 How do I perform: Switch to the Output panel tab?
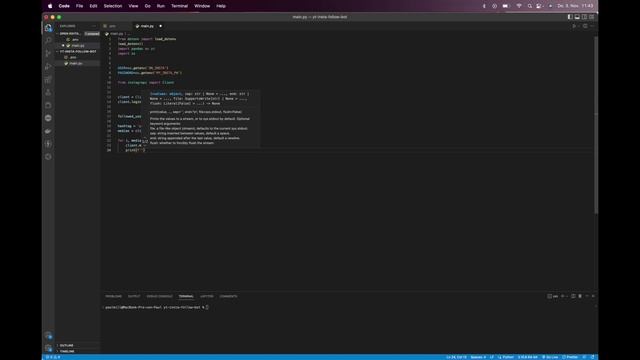click(x=134, y=296)
